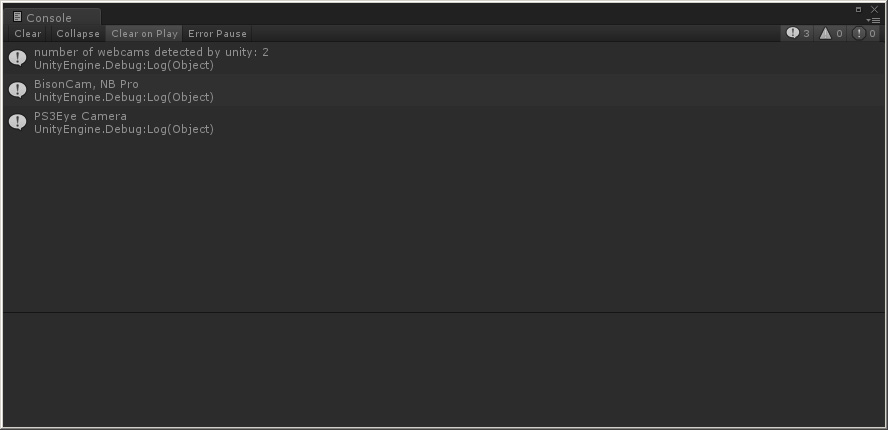
Task: Toggle info messages filter showing 3
Action: (797, 33)
